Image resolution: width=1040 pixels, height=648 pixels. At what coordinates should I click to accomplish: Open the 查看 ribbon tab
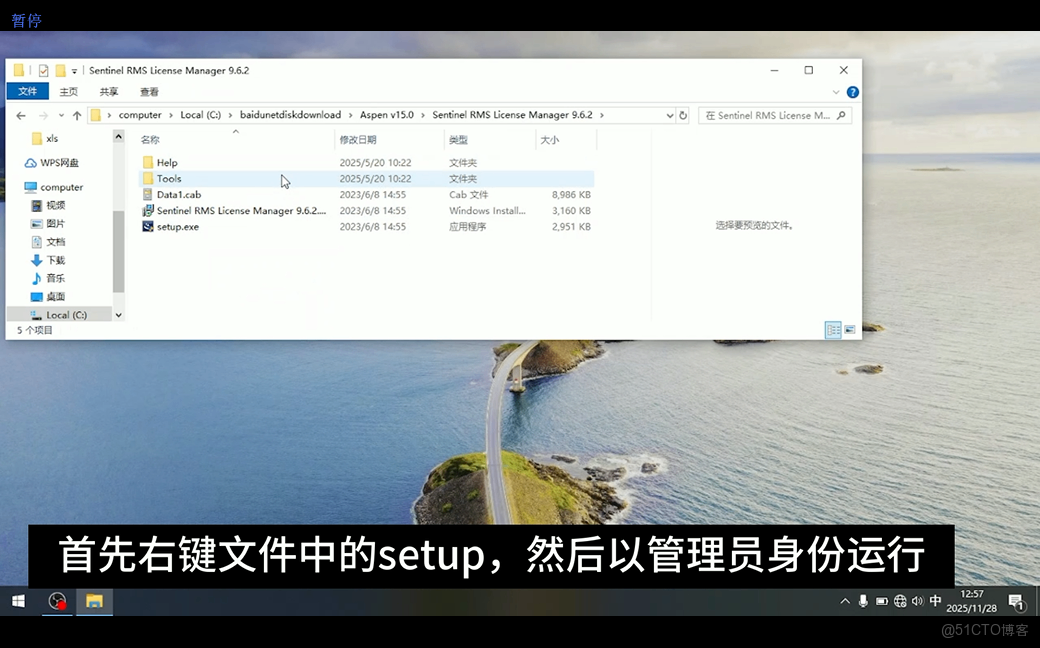pyautogui.click(x=149, y=90)
